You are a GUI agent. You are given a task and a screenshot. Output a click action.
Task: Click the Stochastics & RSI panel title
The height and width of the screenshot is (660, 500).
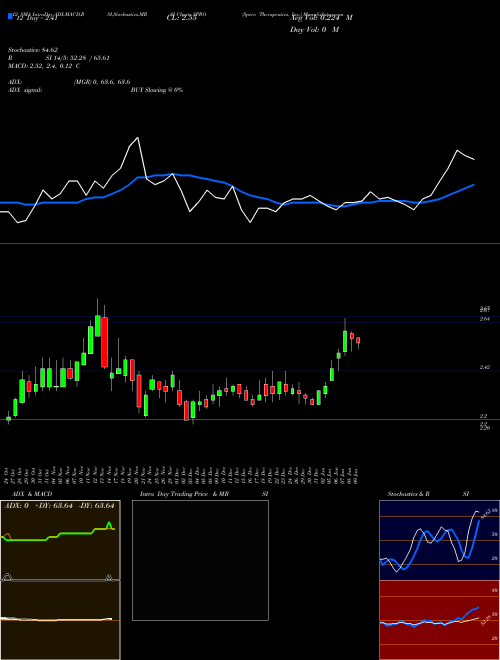[x=428, y=494]
